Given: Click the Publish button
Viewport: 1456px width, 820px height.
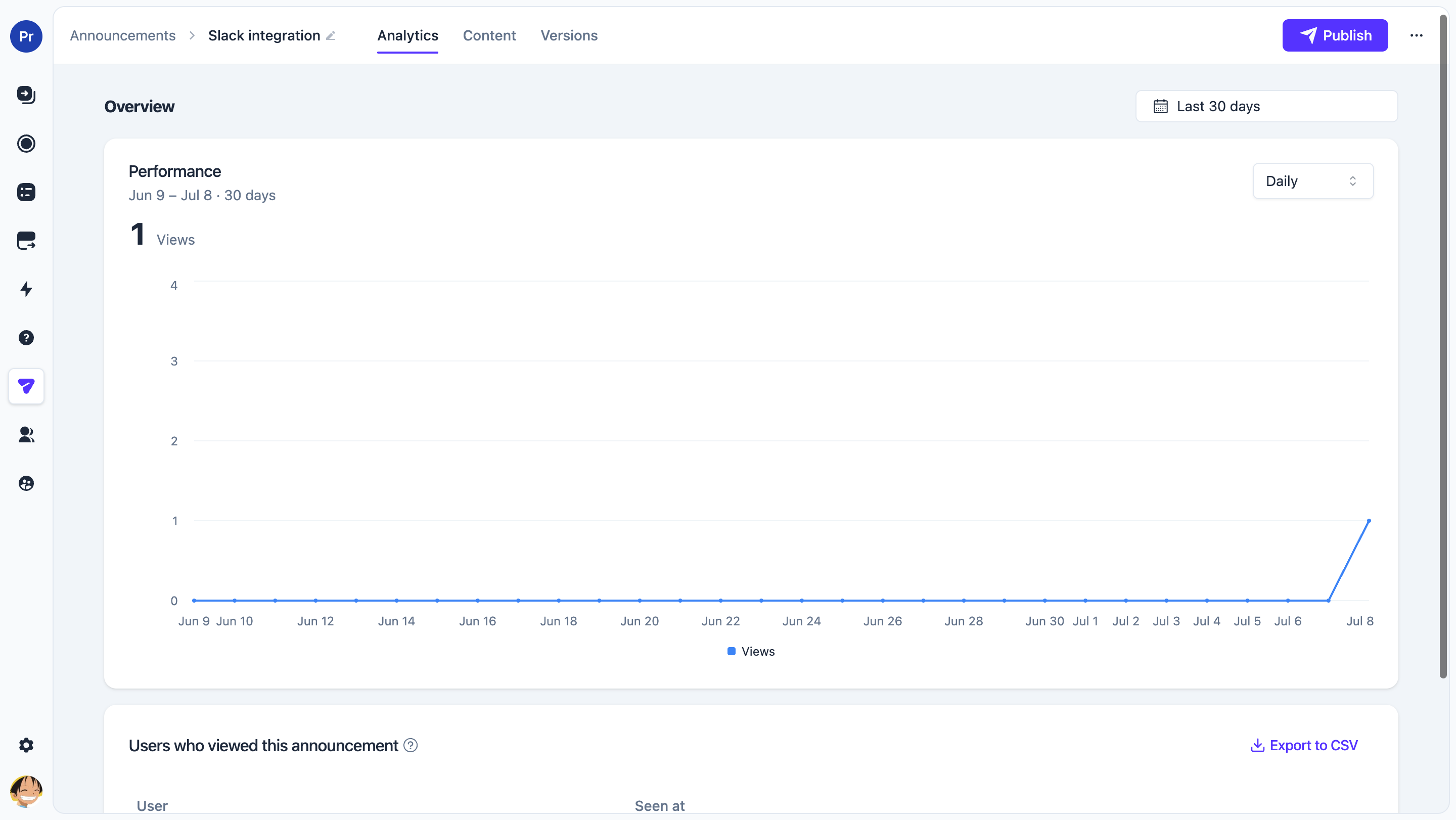Looking at the screenshot, I should (x=1335, y=35).
